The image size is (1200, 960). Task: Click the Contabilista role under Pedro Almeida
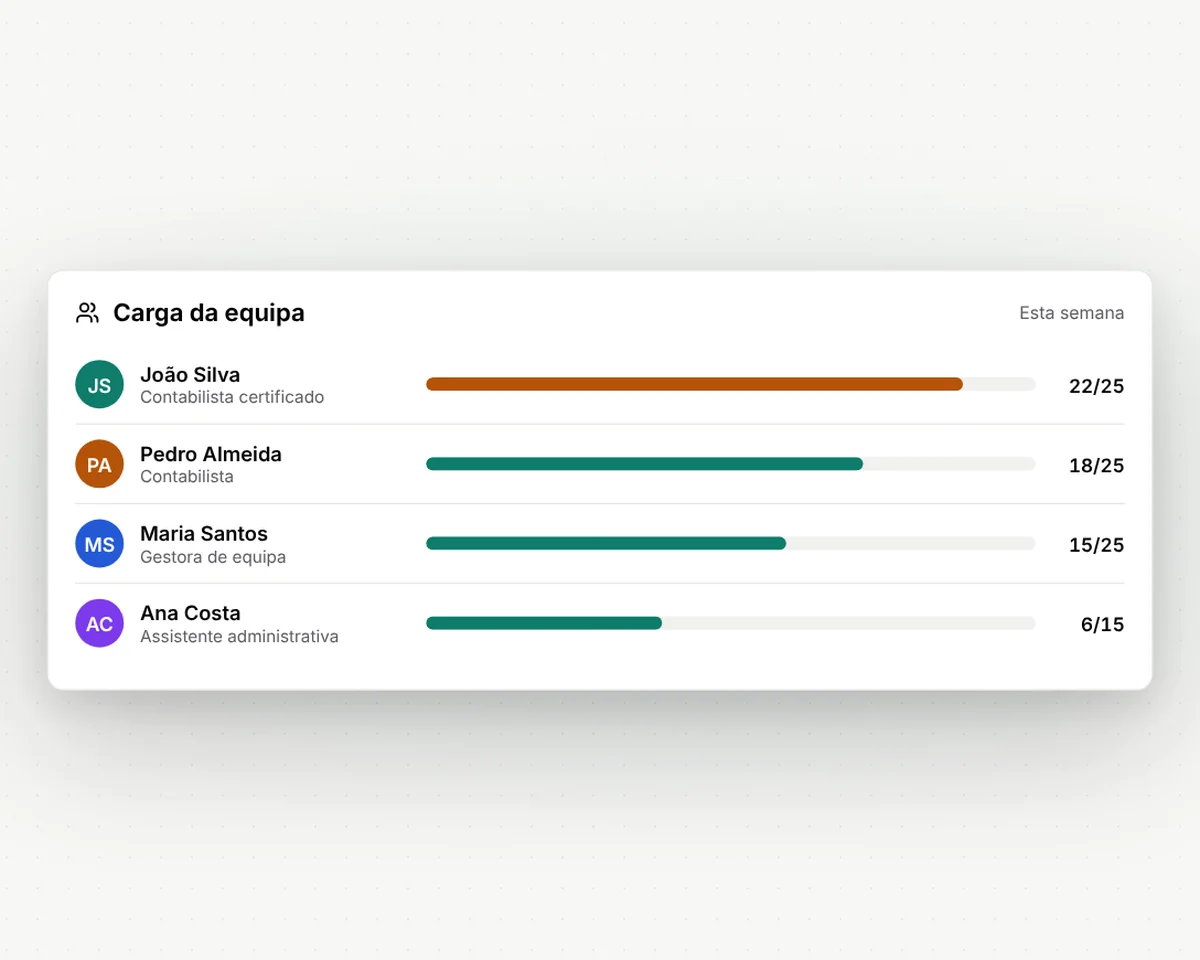[187, 477]
